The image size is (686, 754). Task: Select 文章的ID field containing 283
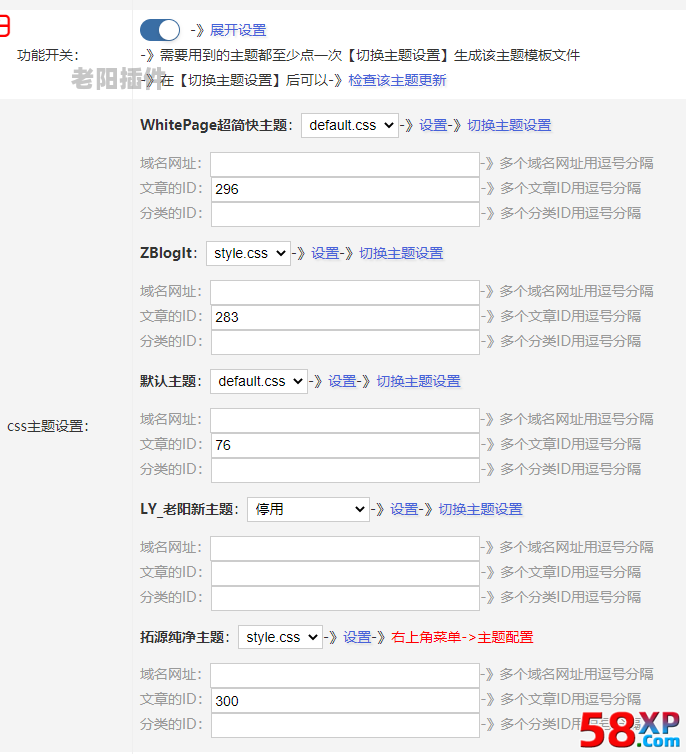click(345, 316)
